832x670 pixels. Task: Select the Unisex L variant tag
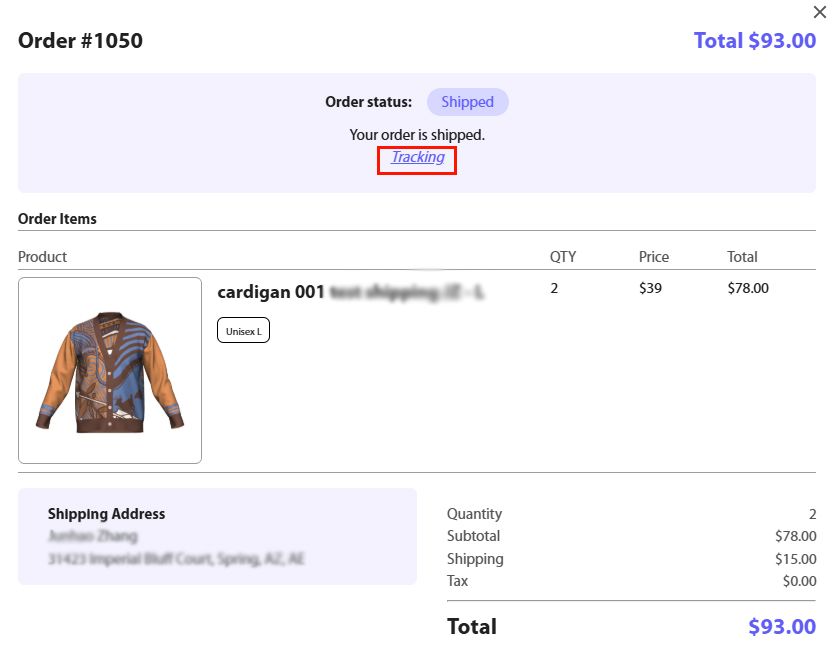pos(244,330)
